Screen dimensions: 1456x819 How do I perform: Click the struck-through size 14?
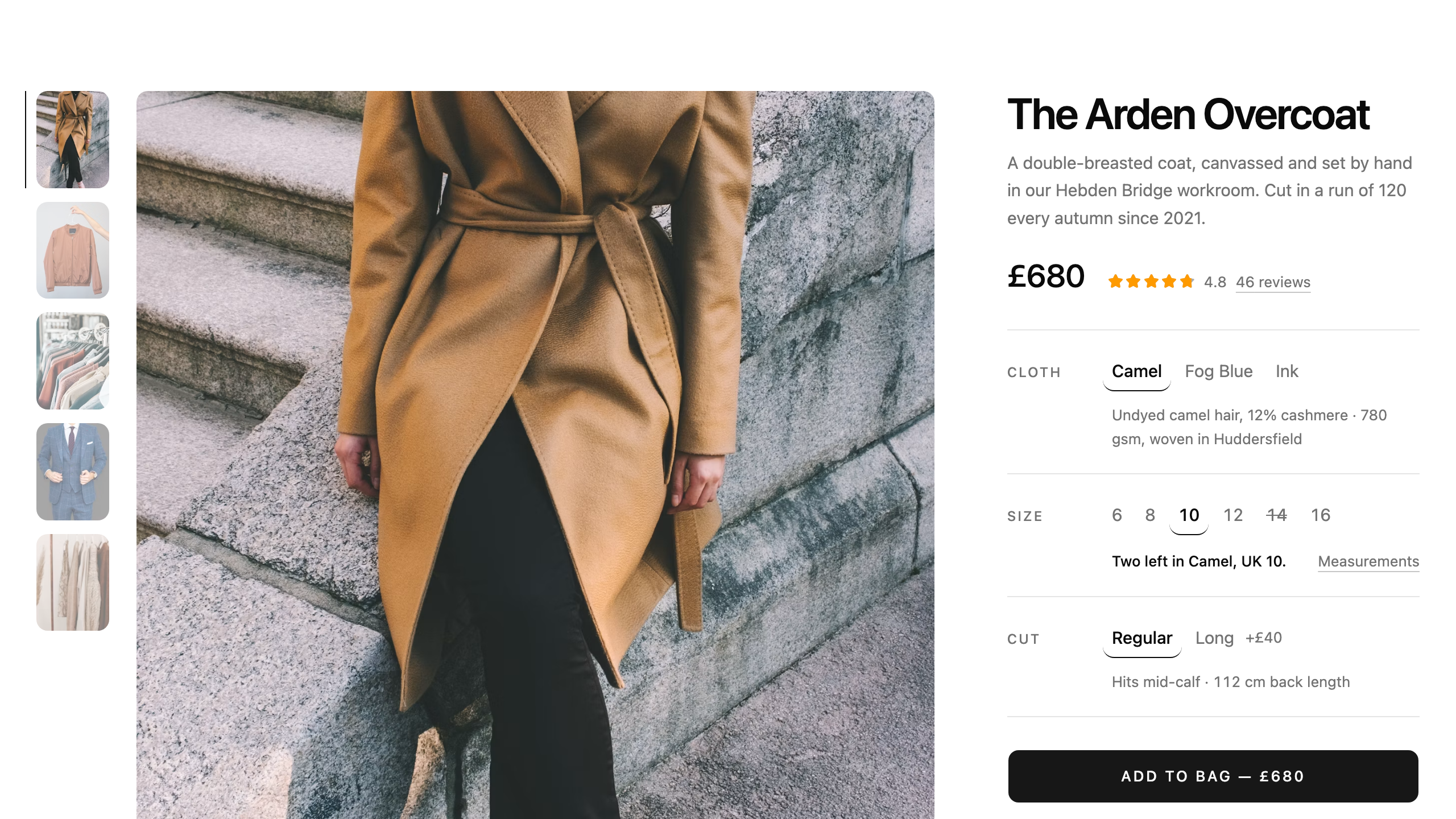(x=1276, y=515)
